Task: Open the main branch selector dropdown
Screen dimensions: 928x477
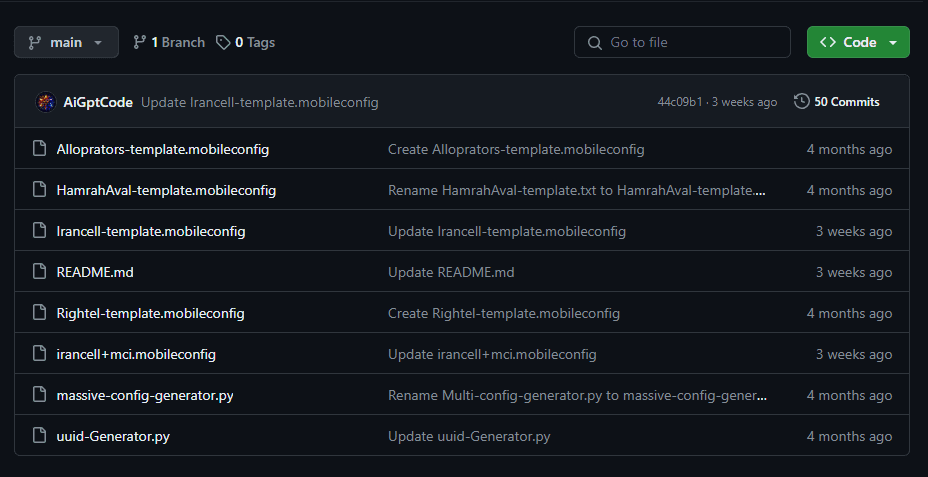Action: pyautogui.click(x=66, y=43)
